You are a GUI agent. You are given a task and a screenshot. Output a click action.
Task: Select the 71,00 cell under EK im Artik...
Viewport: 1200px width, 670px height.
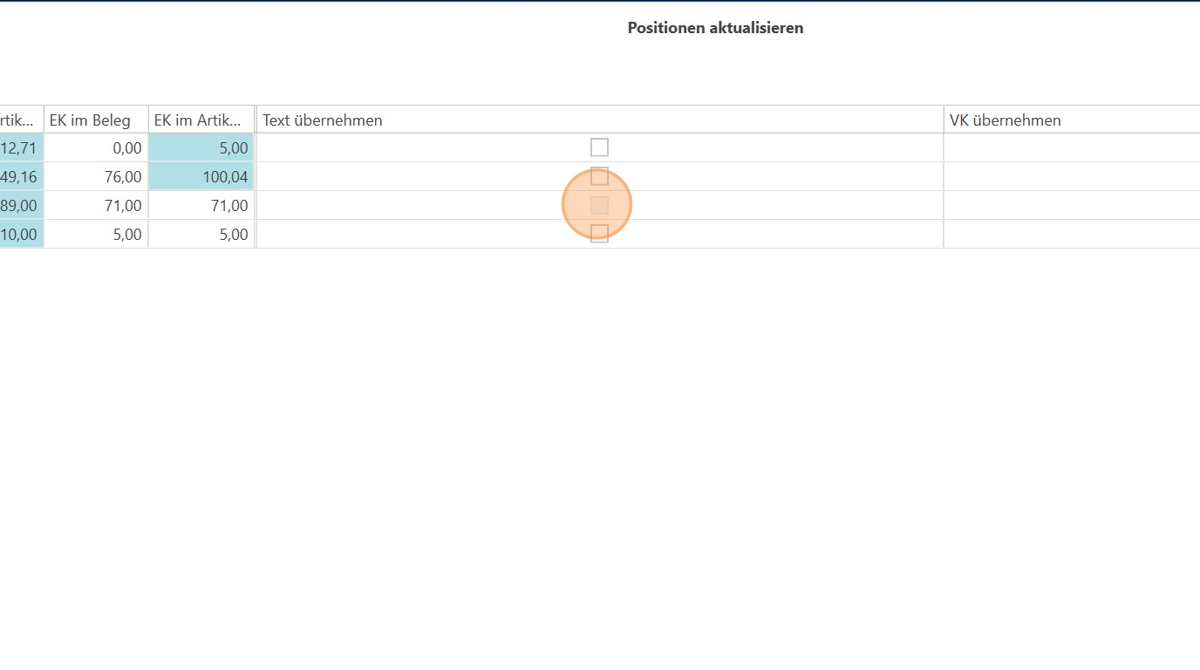(201, 206)
